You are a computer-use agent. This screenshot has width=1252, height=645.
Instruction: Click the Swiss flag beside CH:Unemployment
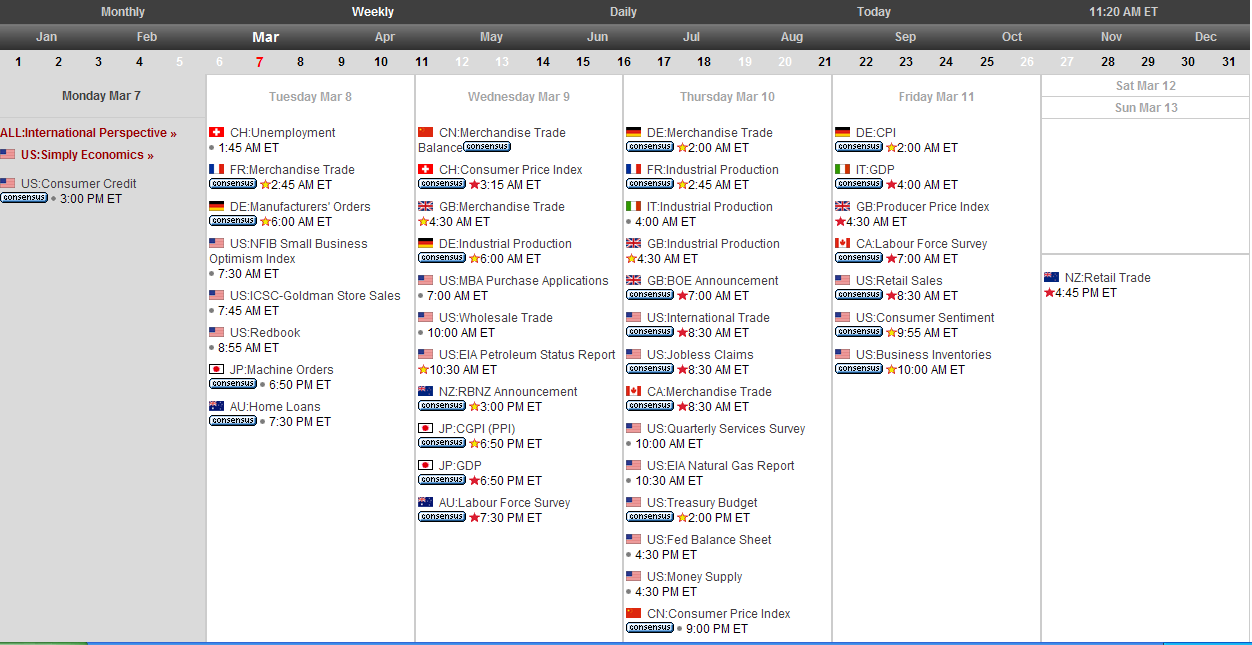[216, 133]
